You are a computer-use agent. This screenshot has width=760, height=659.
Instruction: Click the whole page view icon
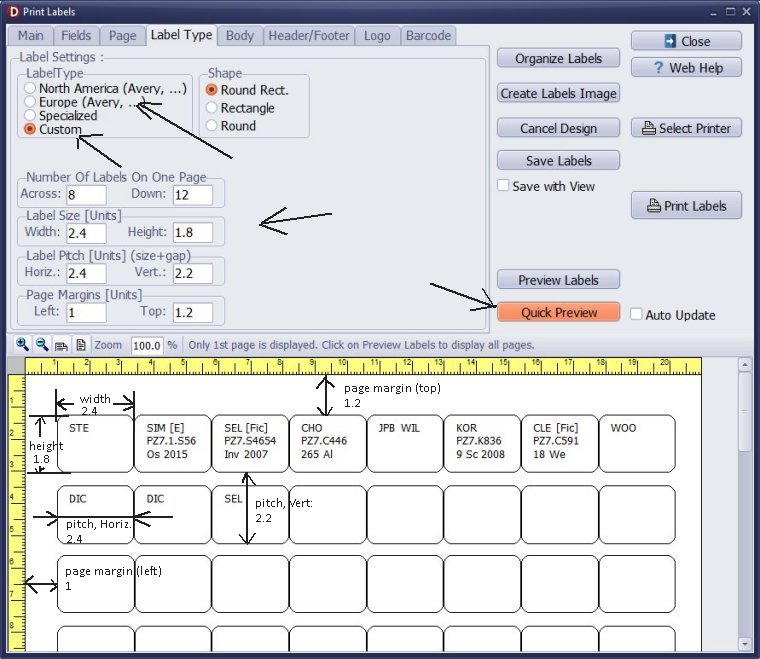pos(80,344)
